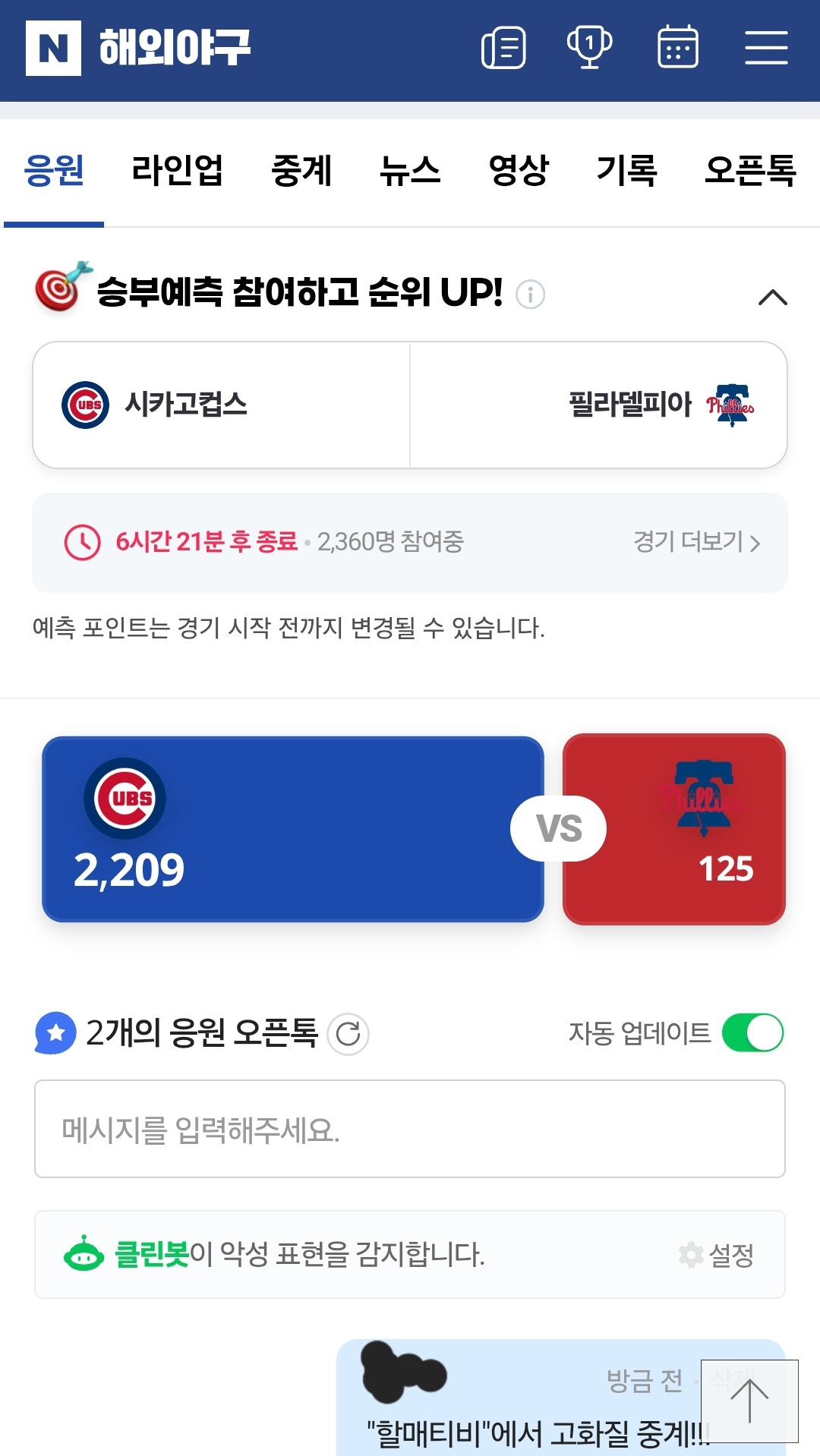This screenshot has width=820, height=1456.
Task: Switch to the 중계 tab
Action: [301, 170]
